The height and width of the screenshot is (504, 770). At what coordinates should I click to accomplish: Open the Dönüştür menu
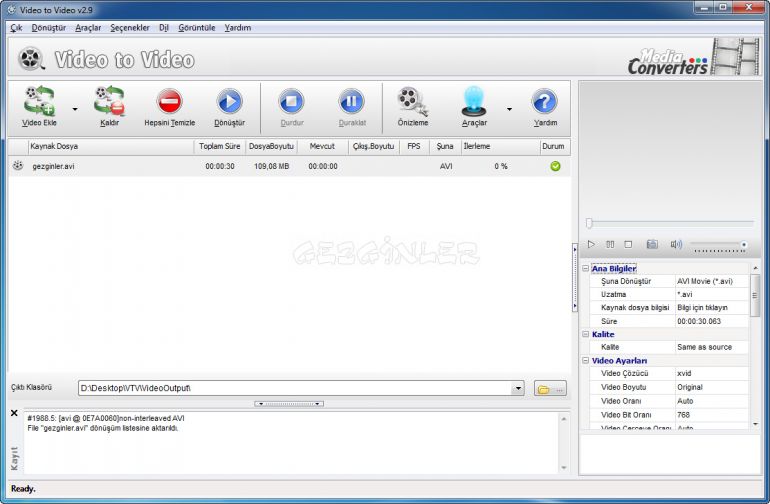pyautogui.click(x=49, y=28)
